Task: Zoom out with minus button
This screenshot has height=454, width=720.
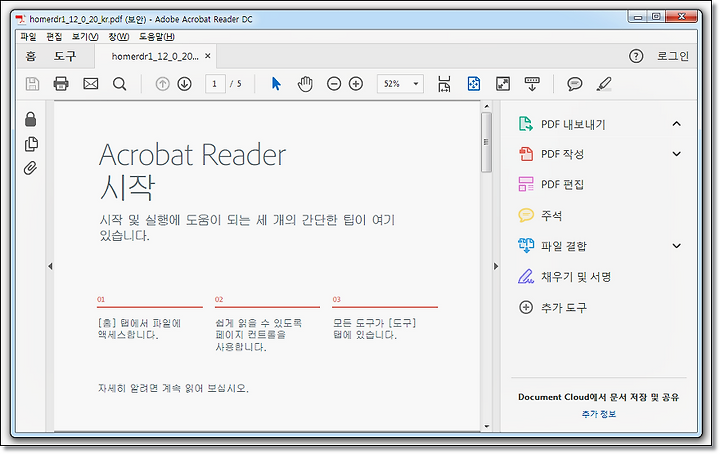Action: [x=334, y=84]
